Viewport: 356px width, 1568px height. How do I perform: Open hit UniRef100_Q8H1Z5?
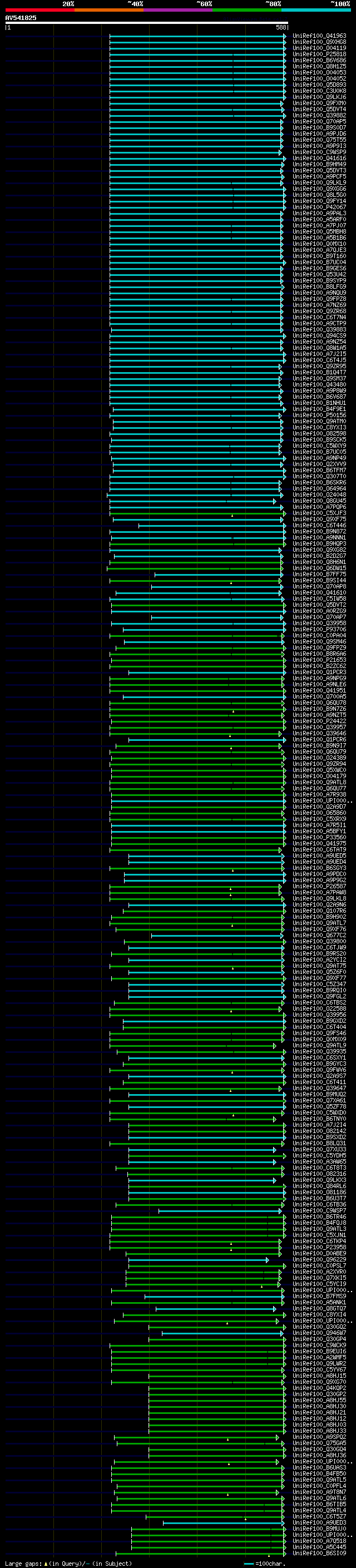(319, 66)
